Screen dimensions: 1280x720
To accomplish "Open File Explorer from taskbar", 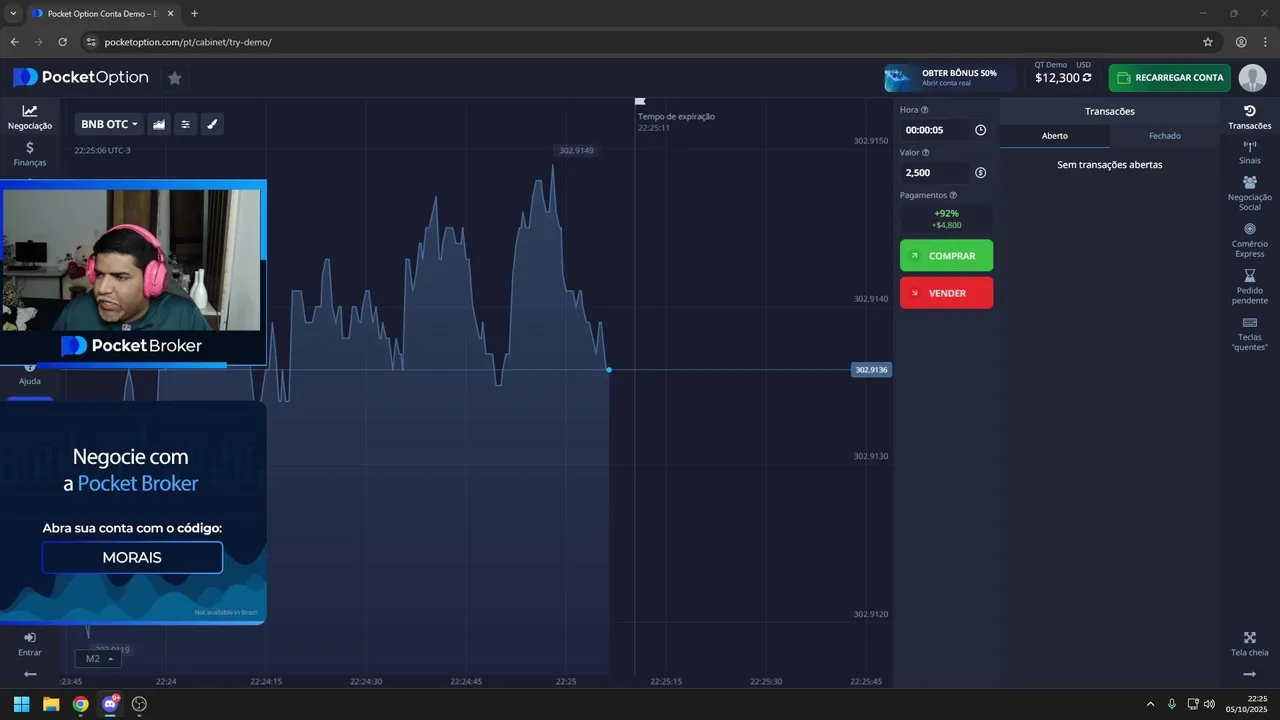I will coord(51,704).
